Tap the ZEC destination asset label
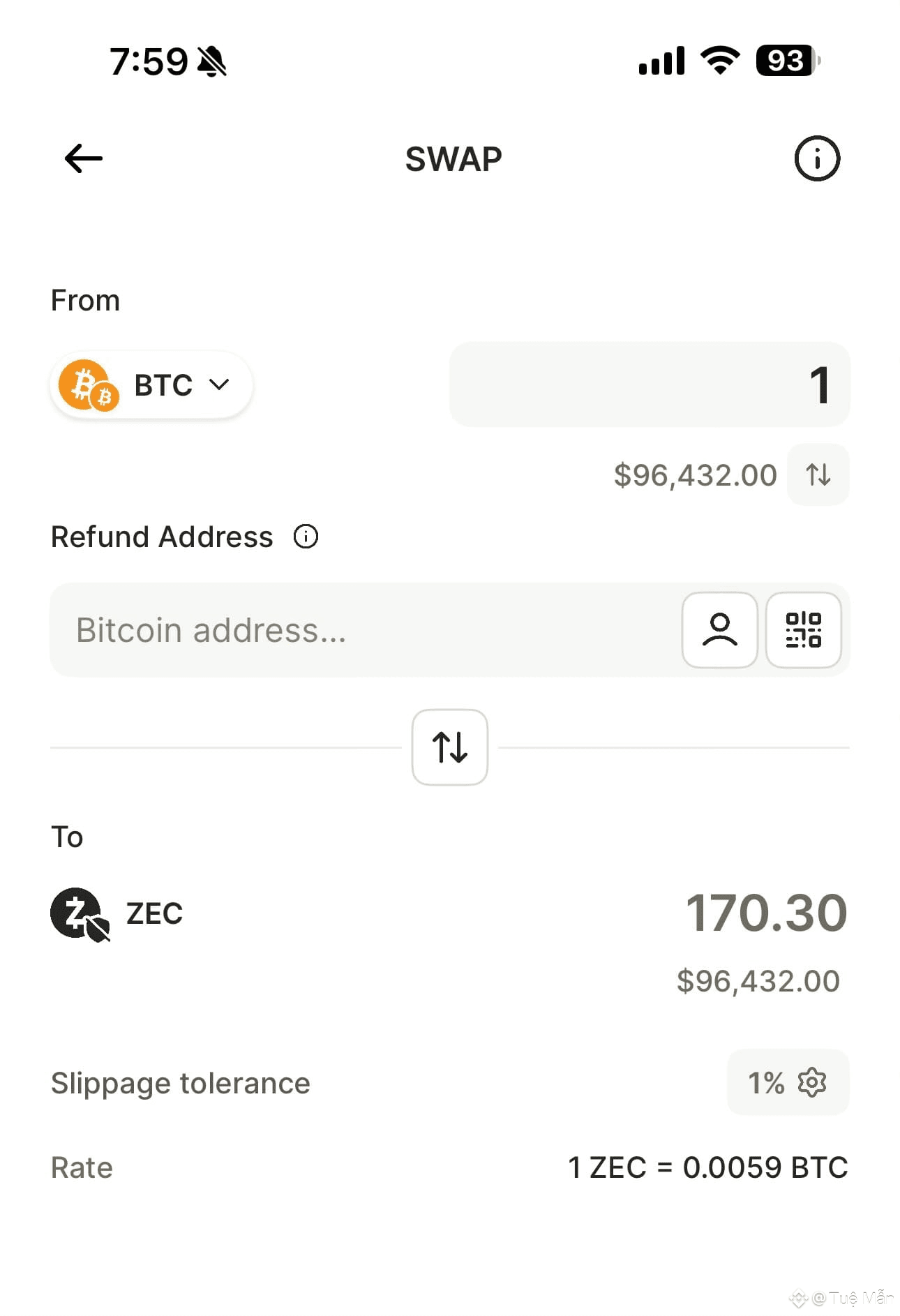Viewport: 900px width, 1316px height. click(154, 913)
